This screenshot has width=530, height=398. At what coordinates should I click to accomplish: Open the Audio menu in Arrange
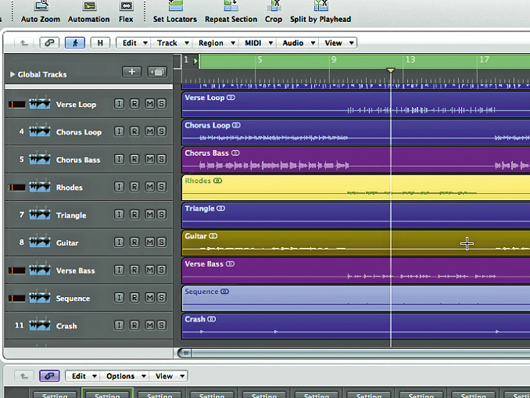coord(298,43)
